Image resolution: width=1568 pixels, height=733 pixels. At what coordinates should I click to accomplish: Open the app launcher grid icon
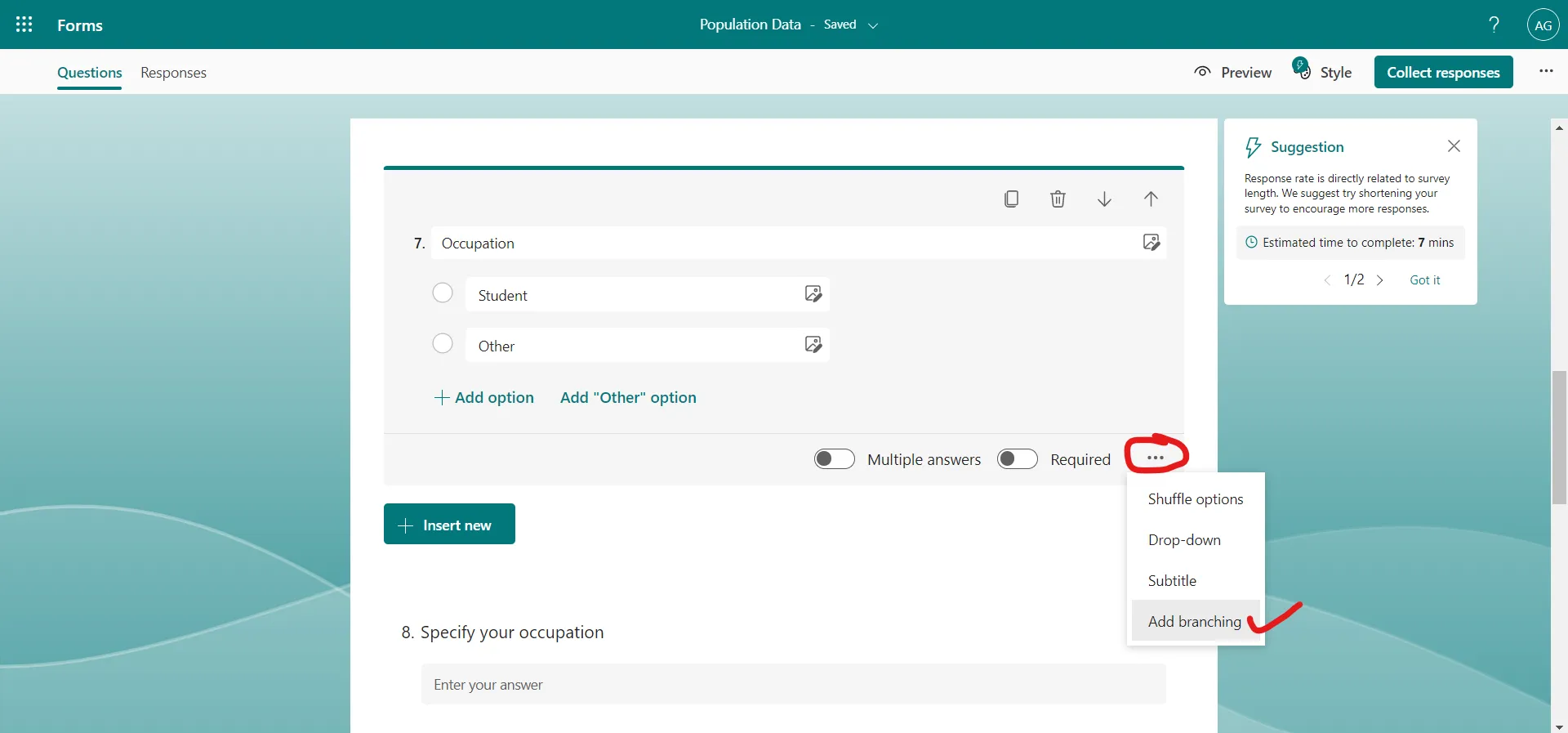point(24,25)
